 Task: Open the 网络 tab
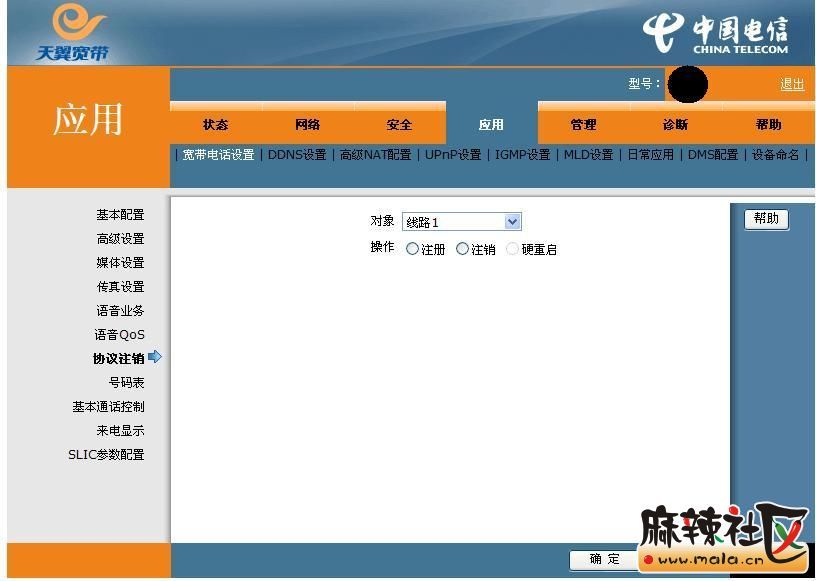[x=307, y=125]
